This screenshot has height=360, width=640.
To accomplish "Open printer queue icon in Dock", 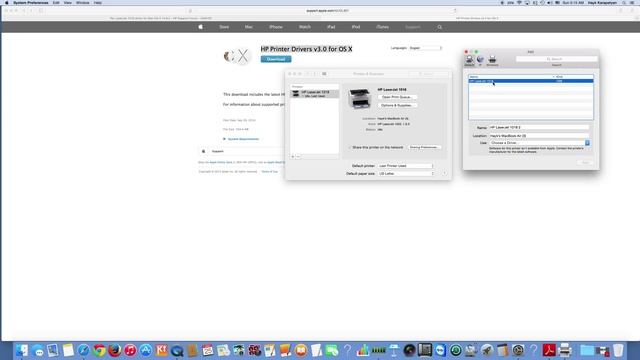I will [x=564, y=350].
